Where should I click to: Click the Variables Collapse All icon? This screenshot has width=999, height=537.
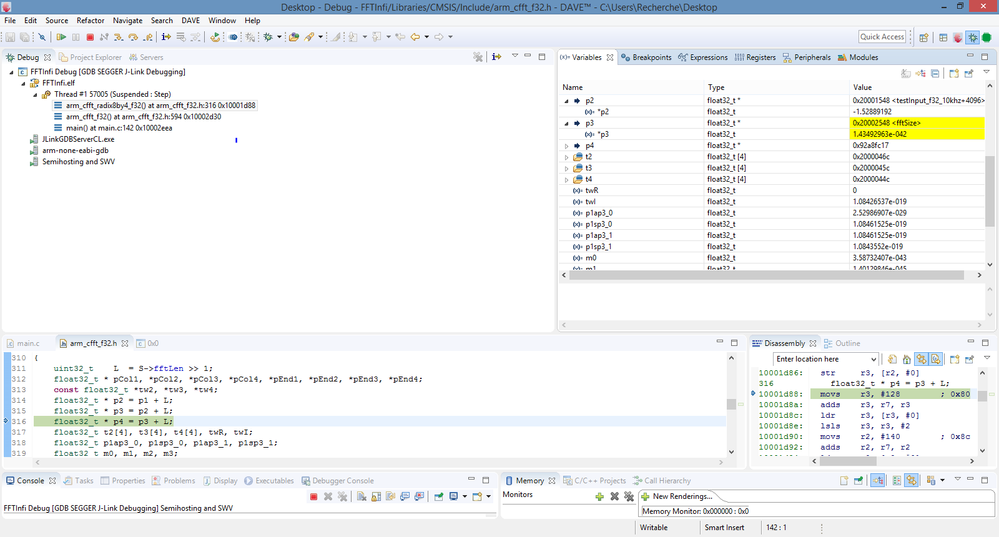point(935,74)
